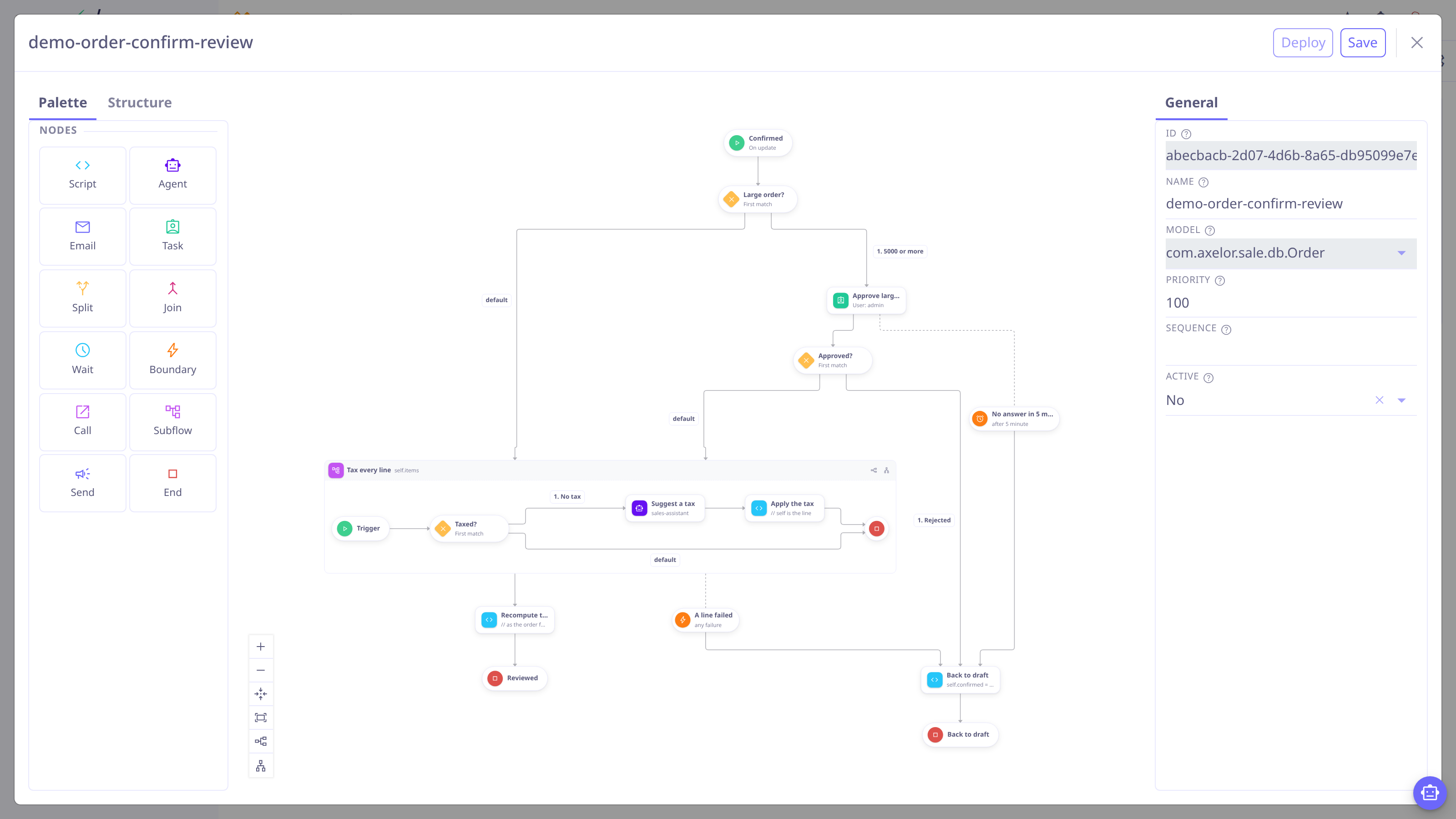The width and height of the screenshot is (1456, 819).
Task: Open the AI assistant robot button
Action: (x=1430, y=793)
